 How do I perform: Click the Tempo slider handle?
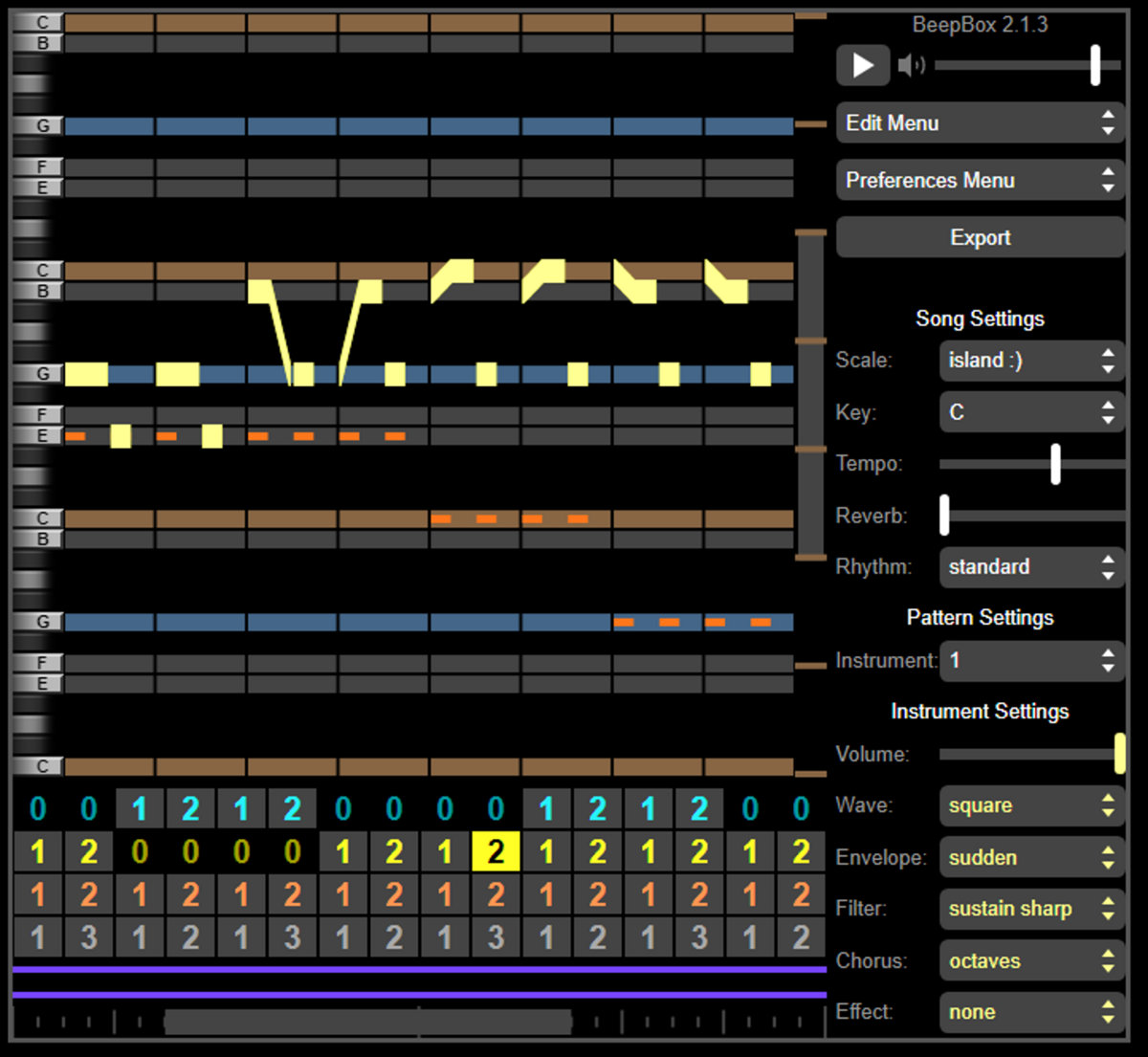(x=1055, y=464)
